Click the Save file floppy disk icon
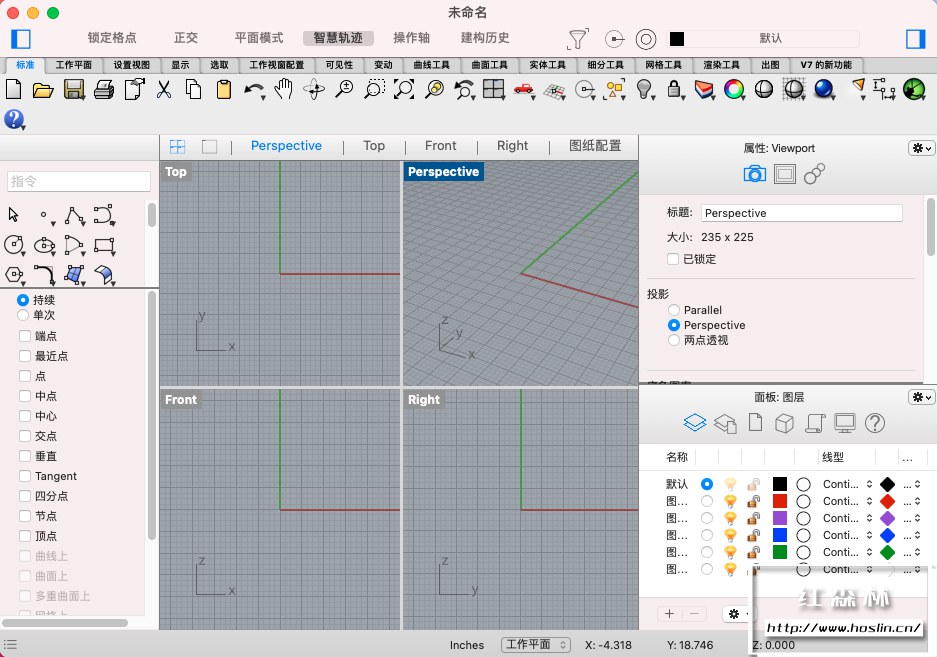 click(x=73, y=90)
